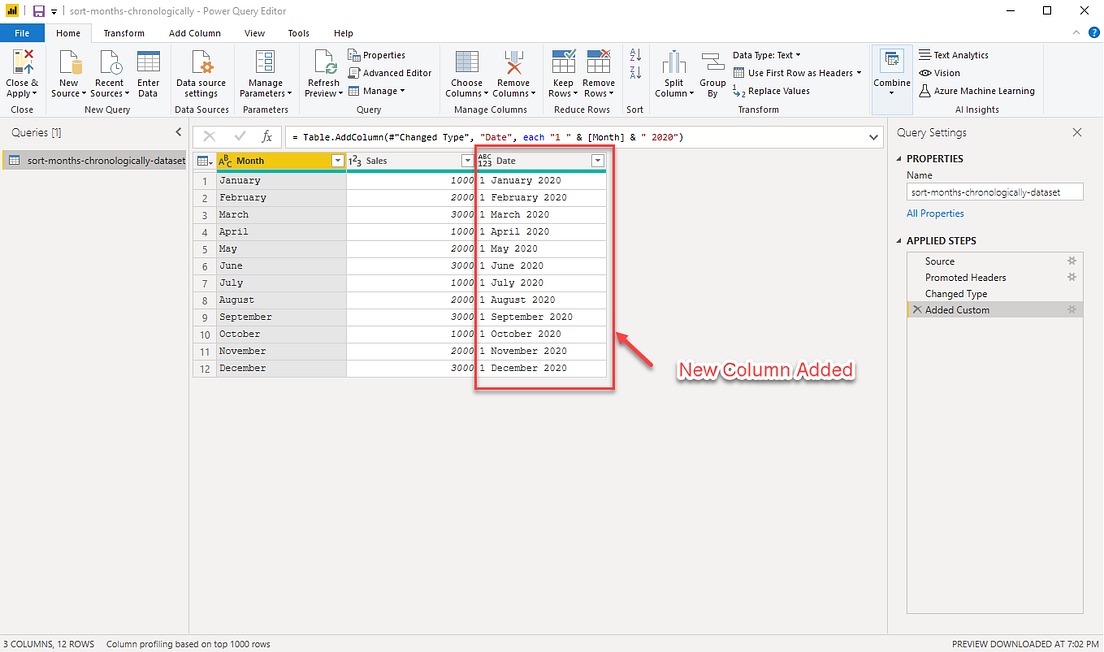1104x652 pixels.
Task: Click the All Properties link
Action: (934, 213)
